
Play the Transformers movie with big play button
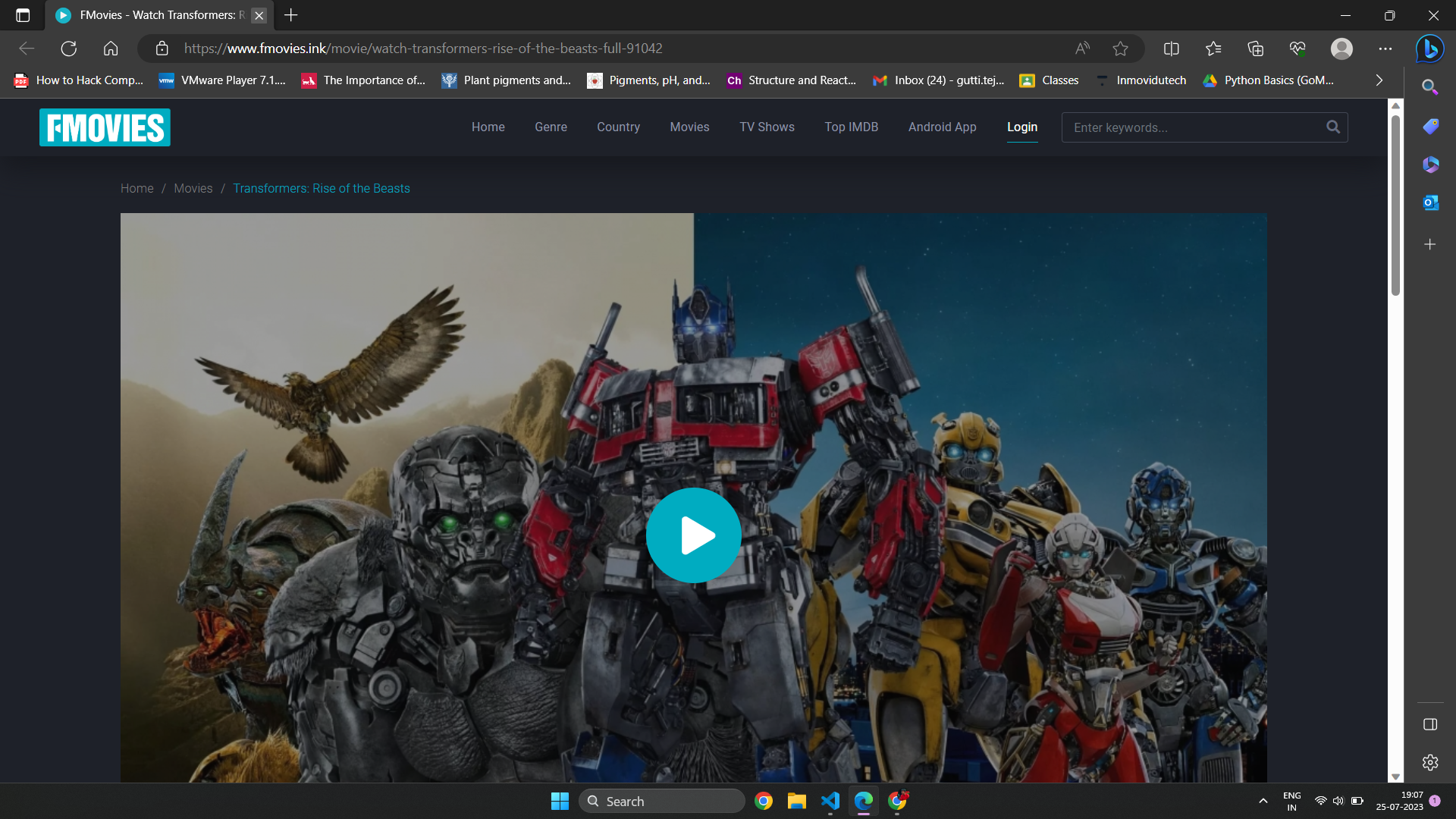693,535
